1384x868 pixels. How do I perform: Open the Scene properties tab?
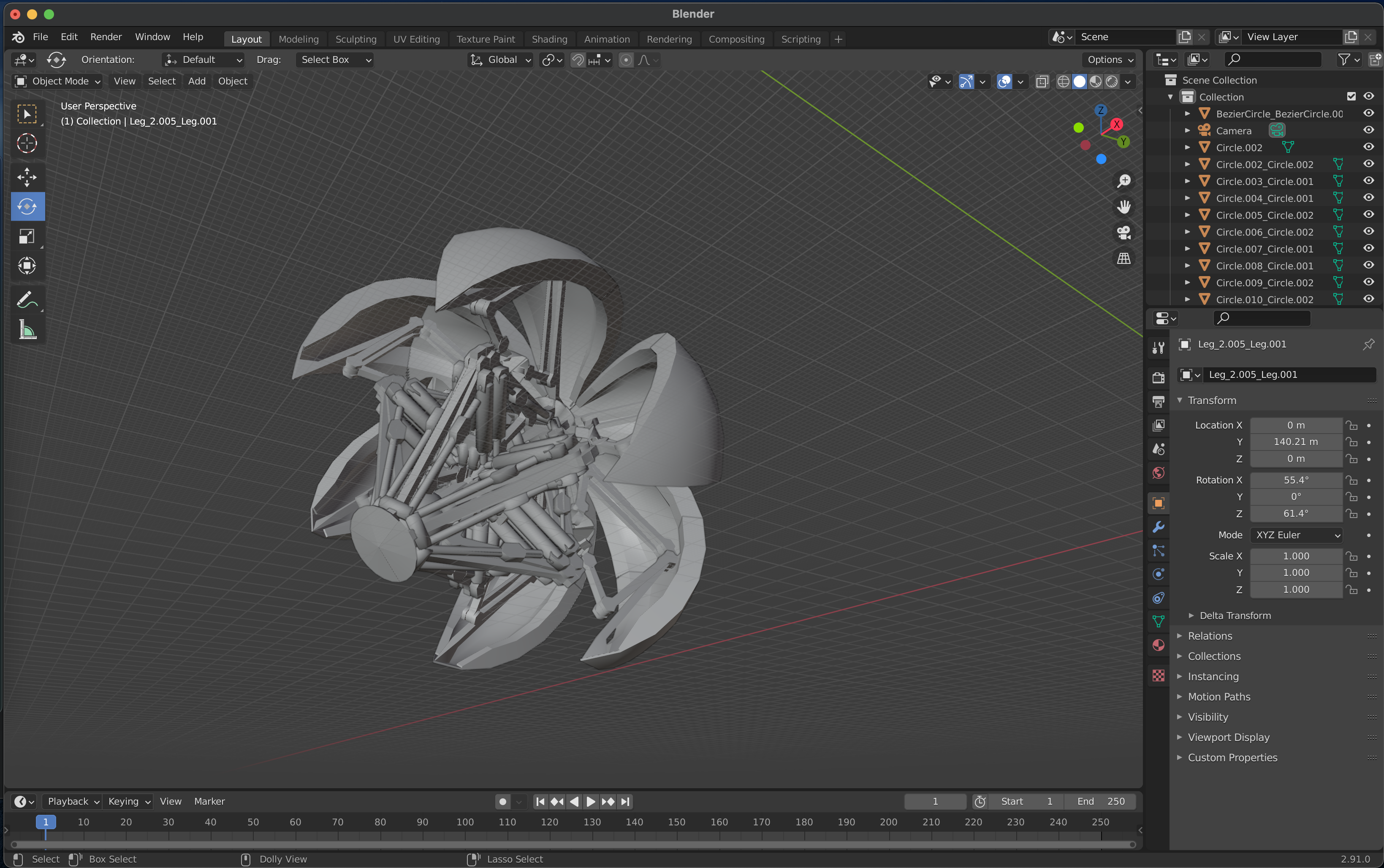coord(1159,449)
